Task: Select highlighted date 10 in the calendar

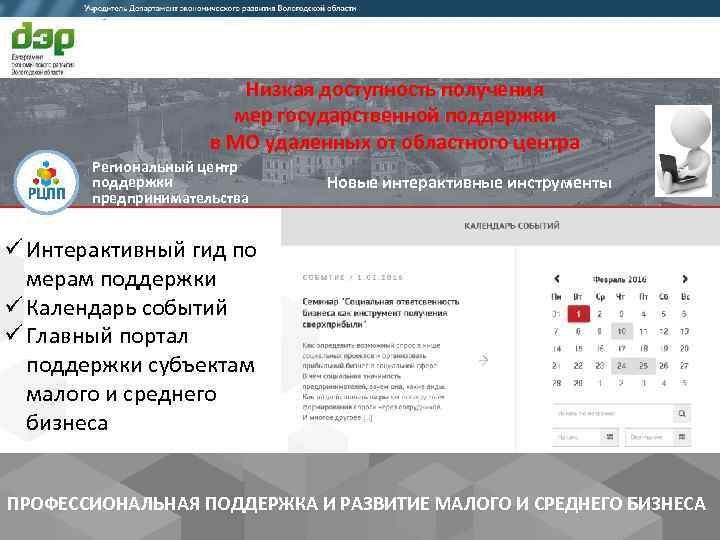Action: 622,331
